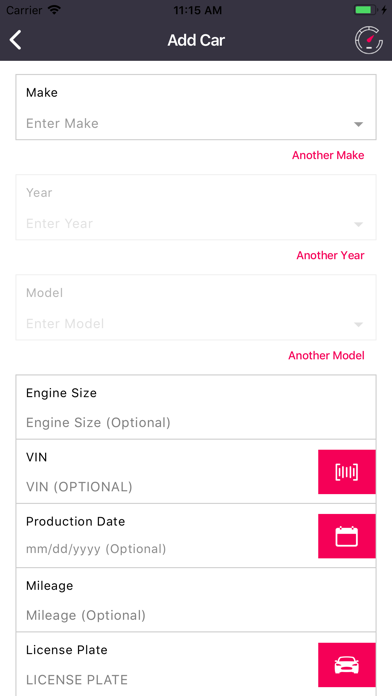
Task: Click the Another Make link
Action: click(328, 155)
